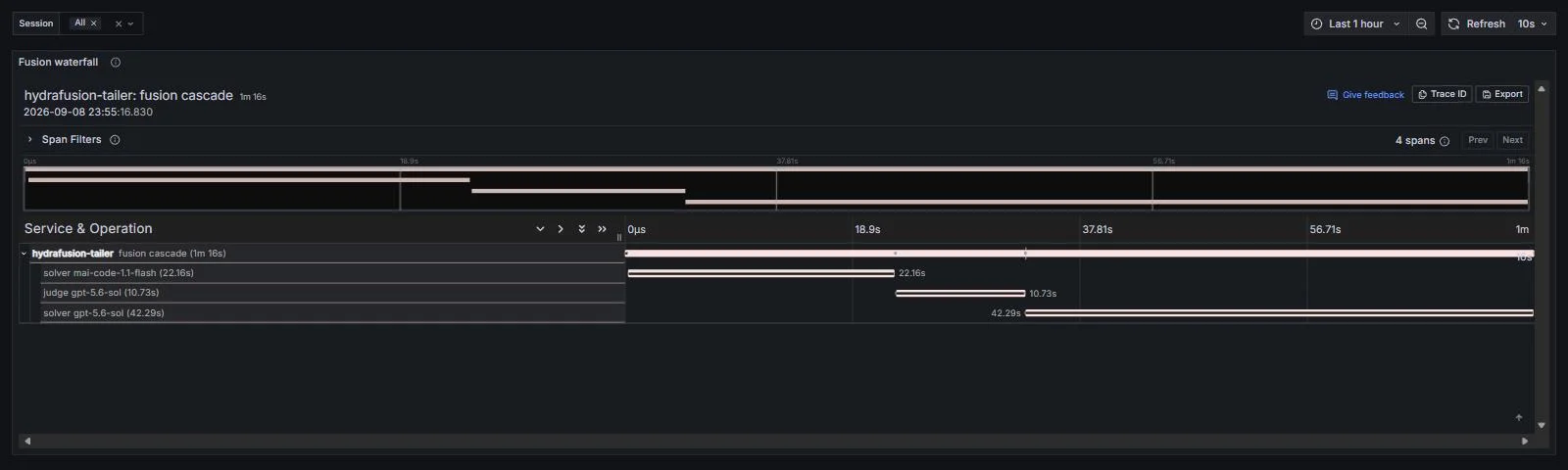This screenshot has width=1568, height=470.
Task: Select solver gpt-5.6-sol span row
Action: click(x=332, y=313)
